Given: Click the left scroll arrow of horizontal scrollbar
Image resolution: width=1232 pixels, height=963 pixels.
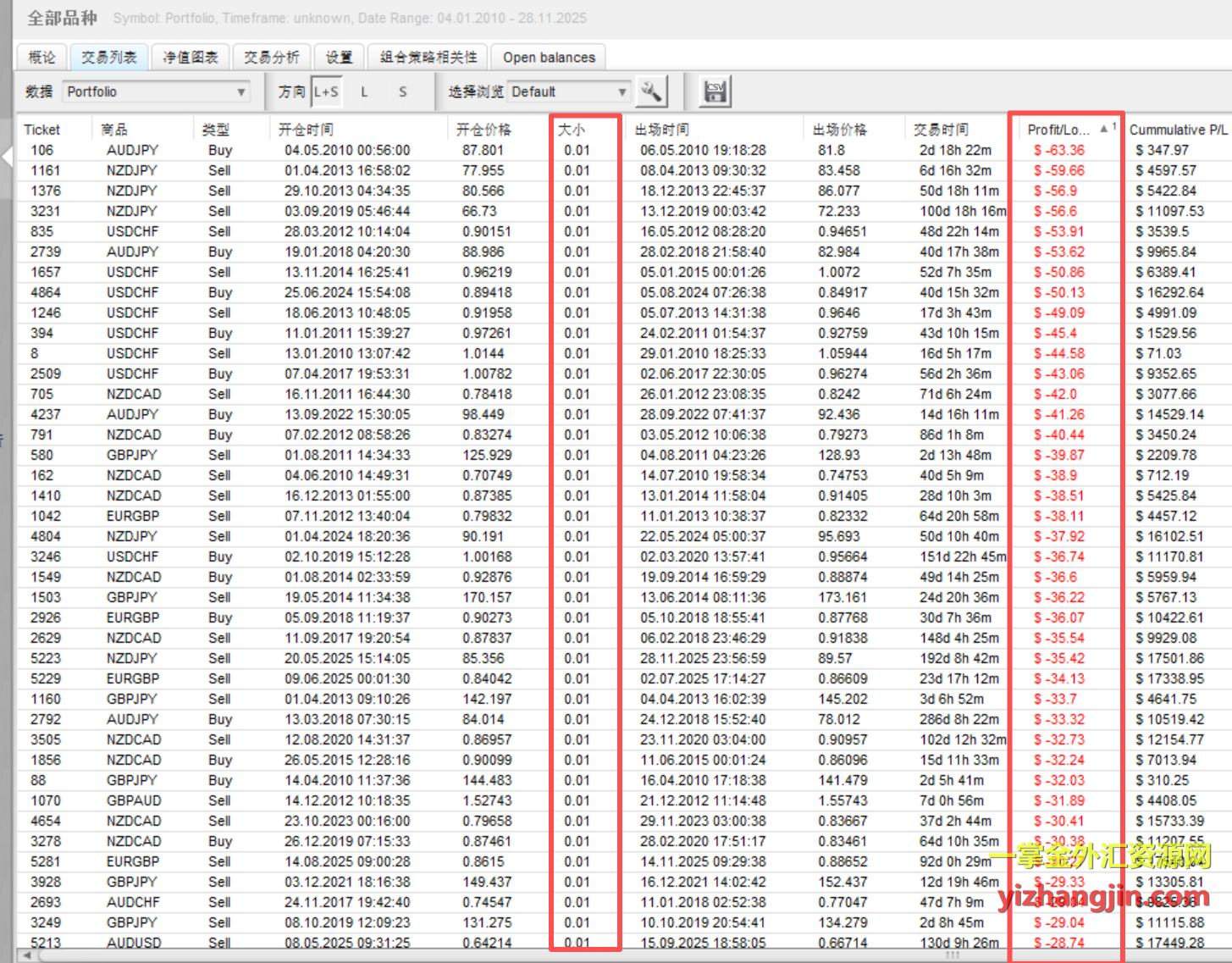Looking at the screenshot, I should click(27, 955).
